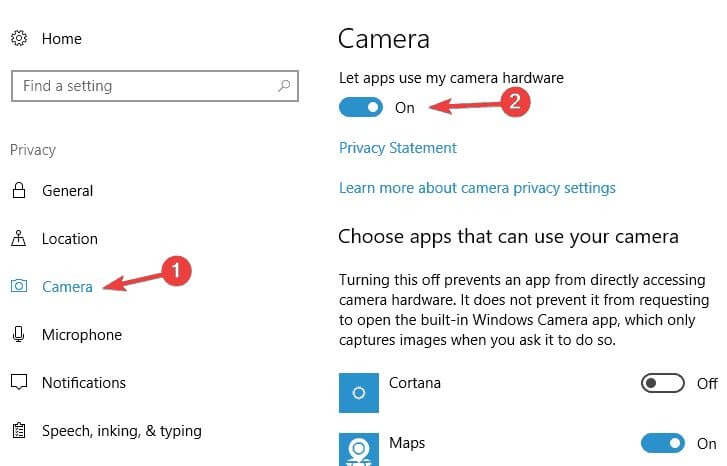The width and height of the screenshot is (727, 466).
Task: Open the Privacy Statement link
Action: (x=397, y=148)
